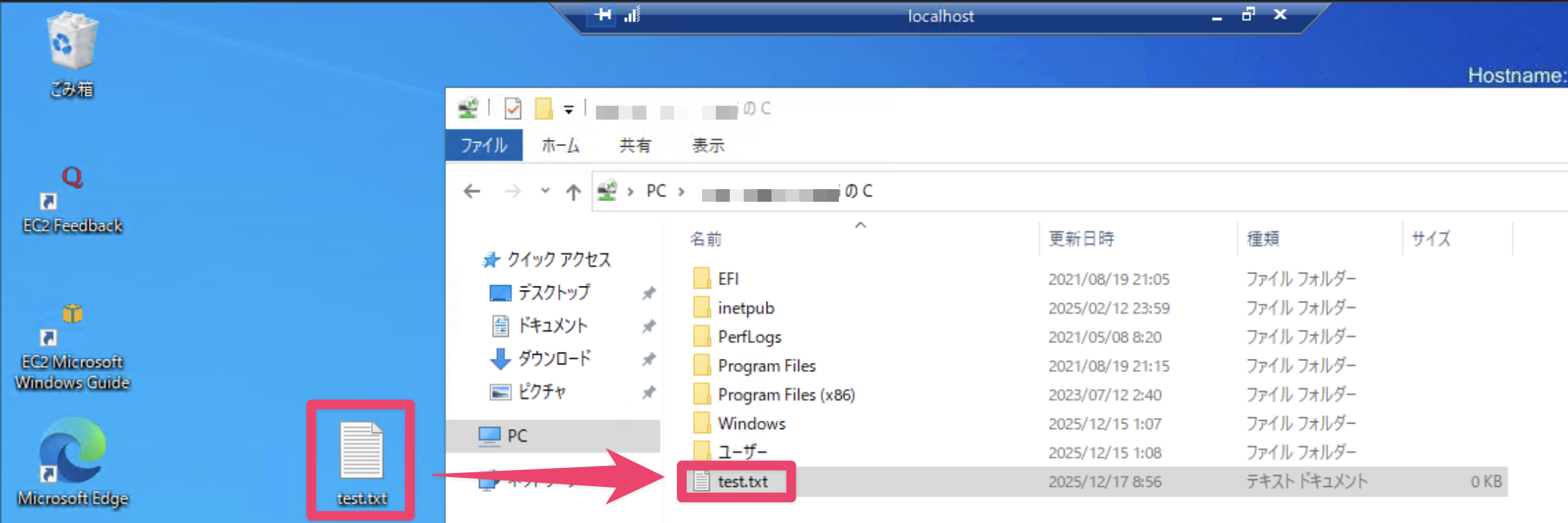The height and width of the screenshot is (523, 1568).
Task: Go back with the back arrow
Action: [x=472, y=192]
